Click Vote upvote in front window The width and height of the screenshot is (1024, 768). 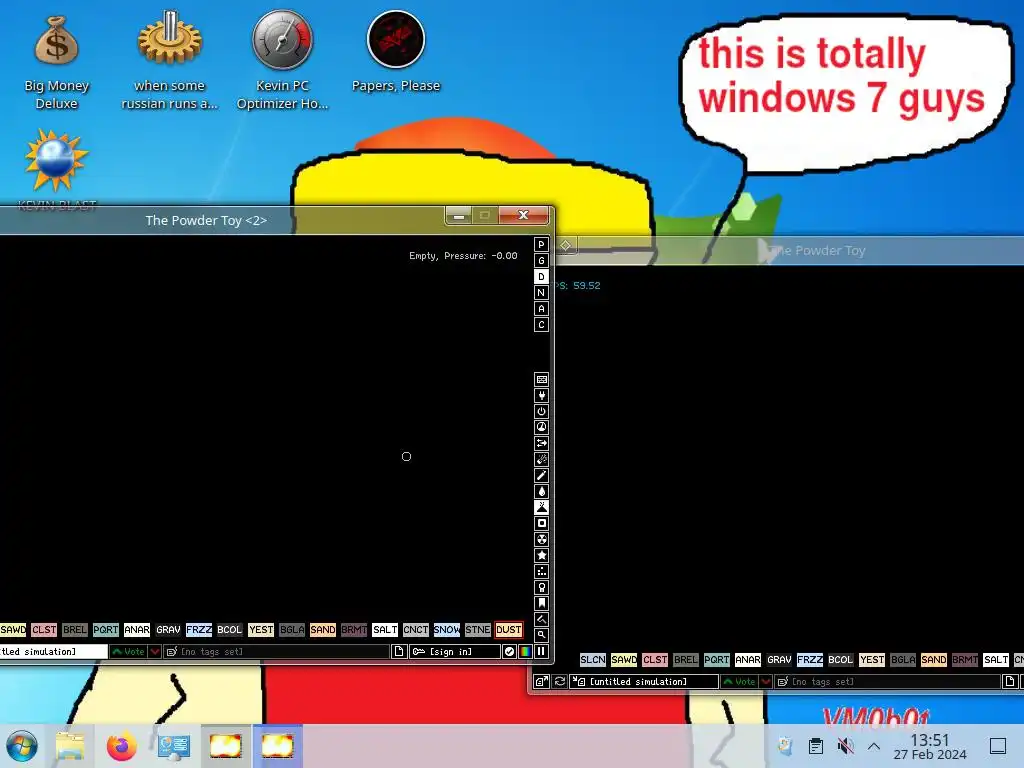(129, 652)
